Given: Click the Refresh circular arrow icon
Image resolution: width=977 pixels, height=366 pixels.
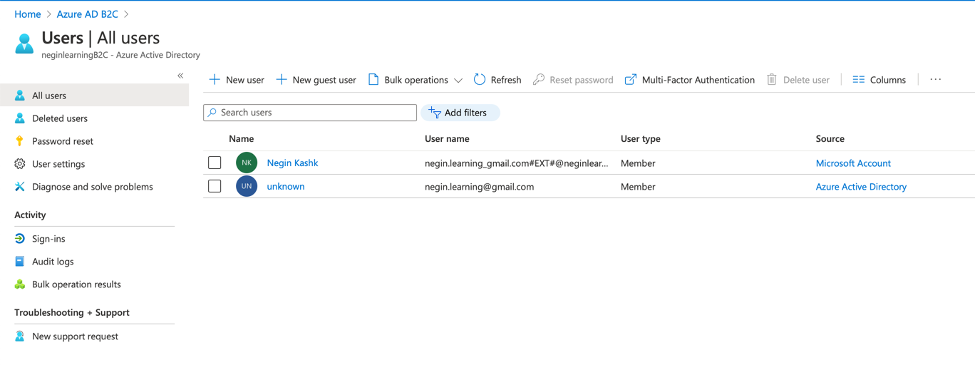Looking at the screenshot, I should point(480,80).
